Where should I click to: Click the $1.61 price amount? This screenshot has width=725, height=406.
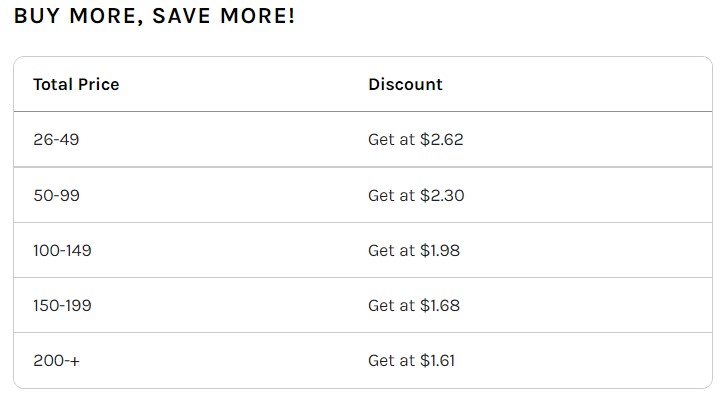point(438,360)
